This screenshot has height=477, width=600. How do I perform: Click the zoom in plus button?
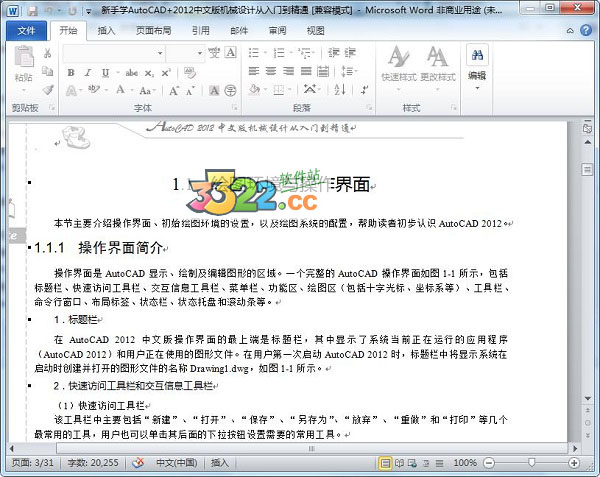point(574,463)
